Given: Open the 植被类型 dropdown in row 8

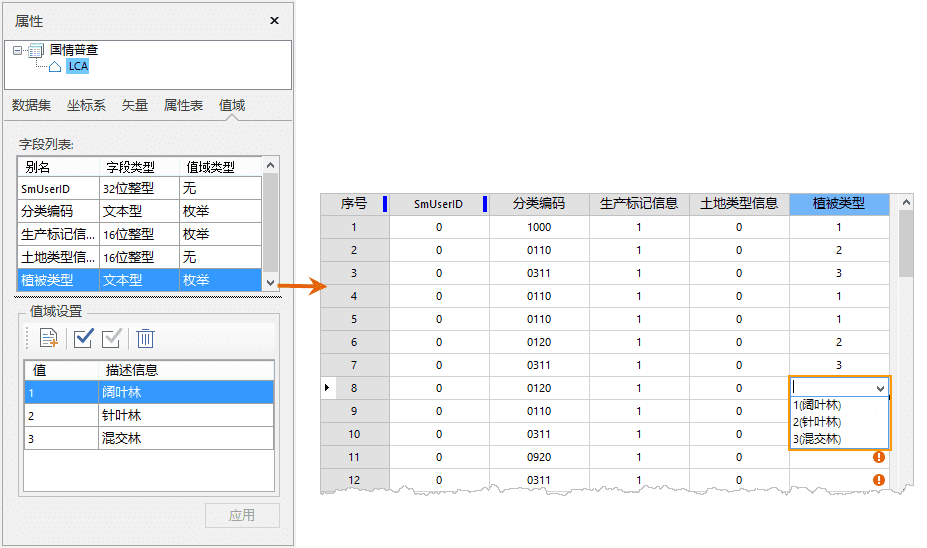Looking at the screenshot, I should [880, 388].
